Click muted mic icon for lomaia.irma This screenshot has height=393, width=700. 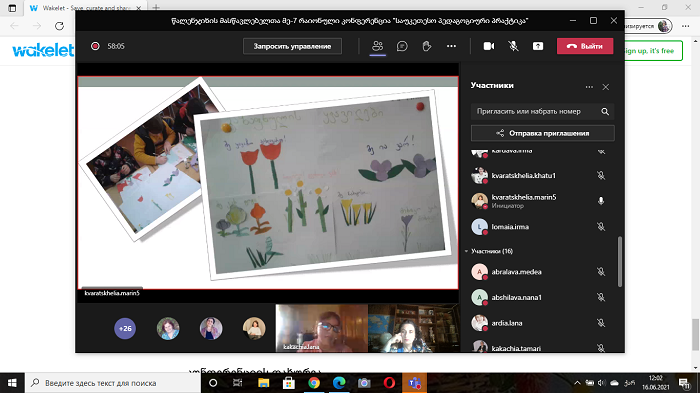[601, 227]
